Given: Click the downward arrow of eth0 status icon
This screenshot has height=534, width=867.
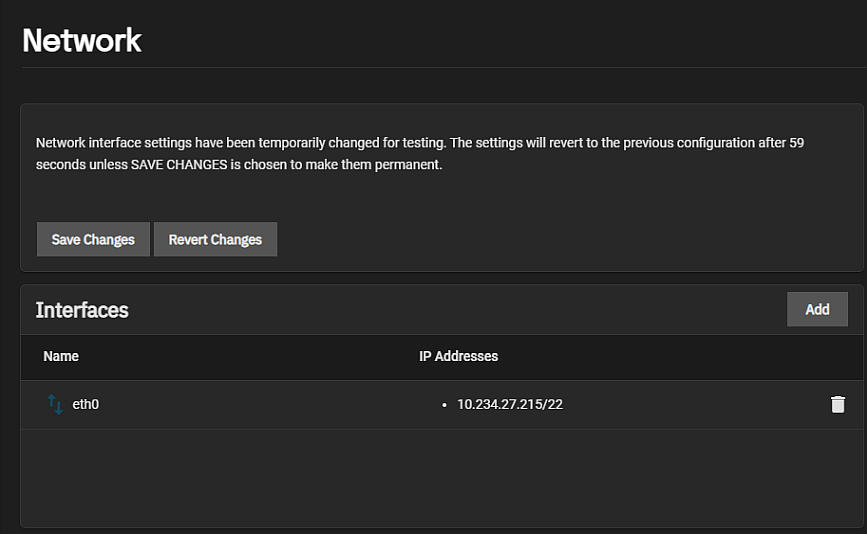Looking at the screenshot, I should point(59,408).
